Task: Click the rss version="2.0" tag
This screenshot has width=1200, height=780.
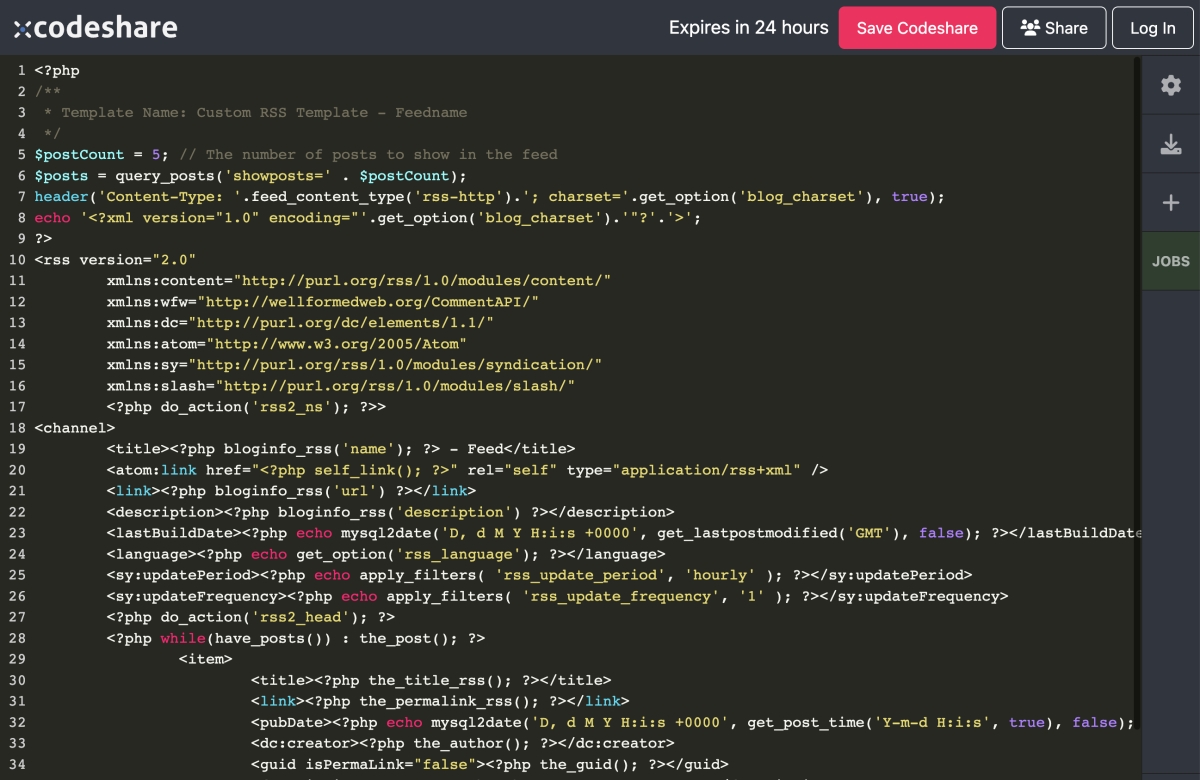Action: pyautogui.click(x=115, y=260)
